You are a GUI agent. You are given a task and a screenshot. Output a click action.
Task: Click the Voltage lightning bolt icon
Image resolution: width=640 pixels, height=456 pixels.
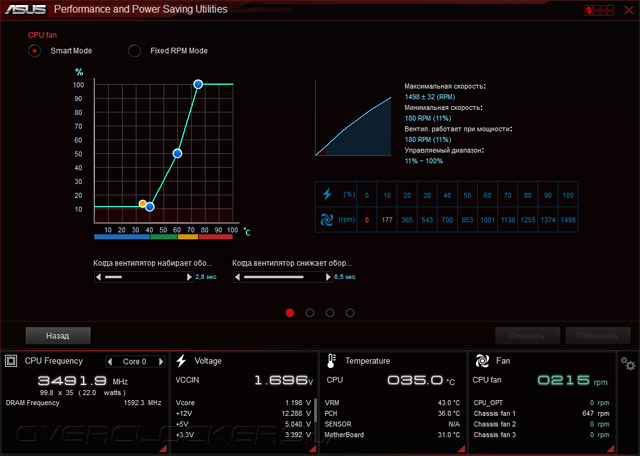[x=181, y=361]
